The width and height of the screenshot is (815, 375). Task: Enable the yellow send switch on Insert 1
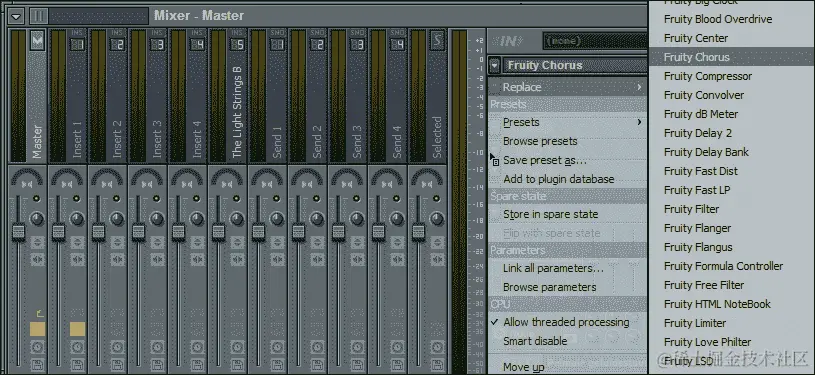point(77,329)
